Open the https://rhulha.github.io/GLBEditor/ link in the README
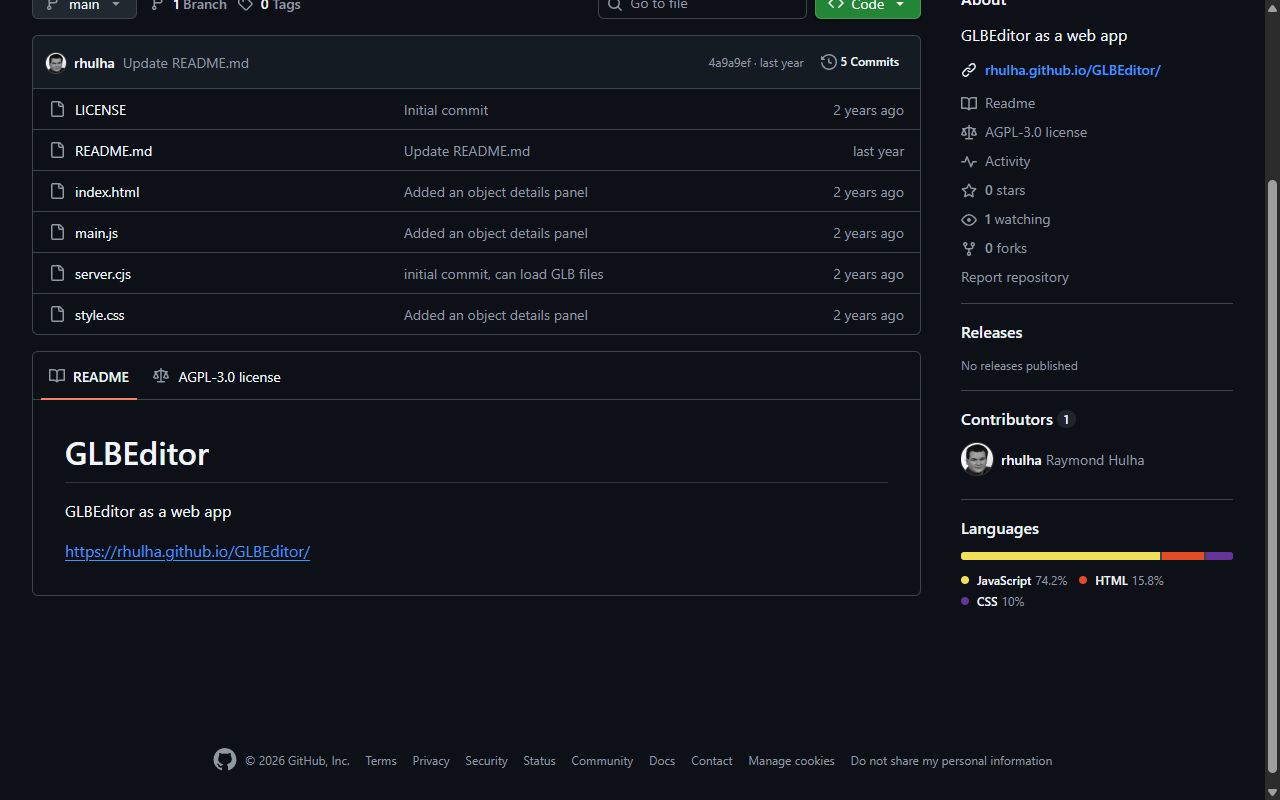 (187, 552)
